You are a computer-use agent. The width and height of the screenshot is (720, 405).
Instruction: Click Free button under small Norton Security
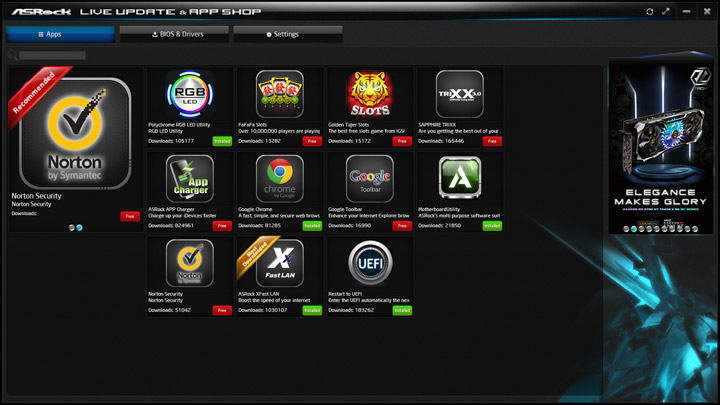[x=222, y=310]
